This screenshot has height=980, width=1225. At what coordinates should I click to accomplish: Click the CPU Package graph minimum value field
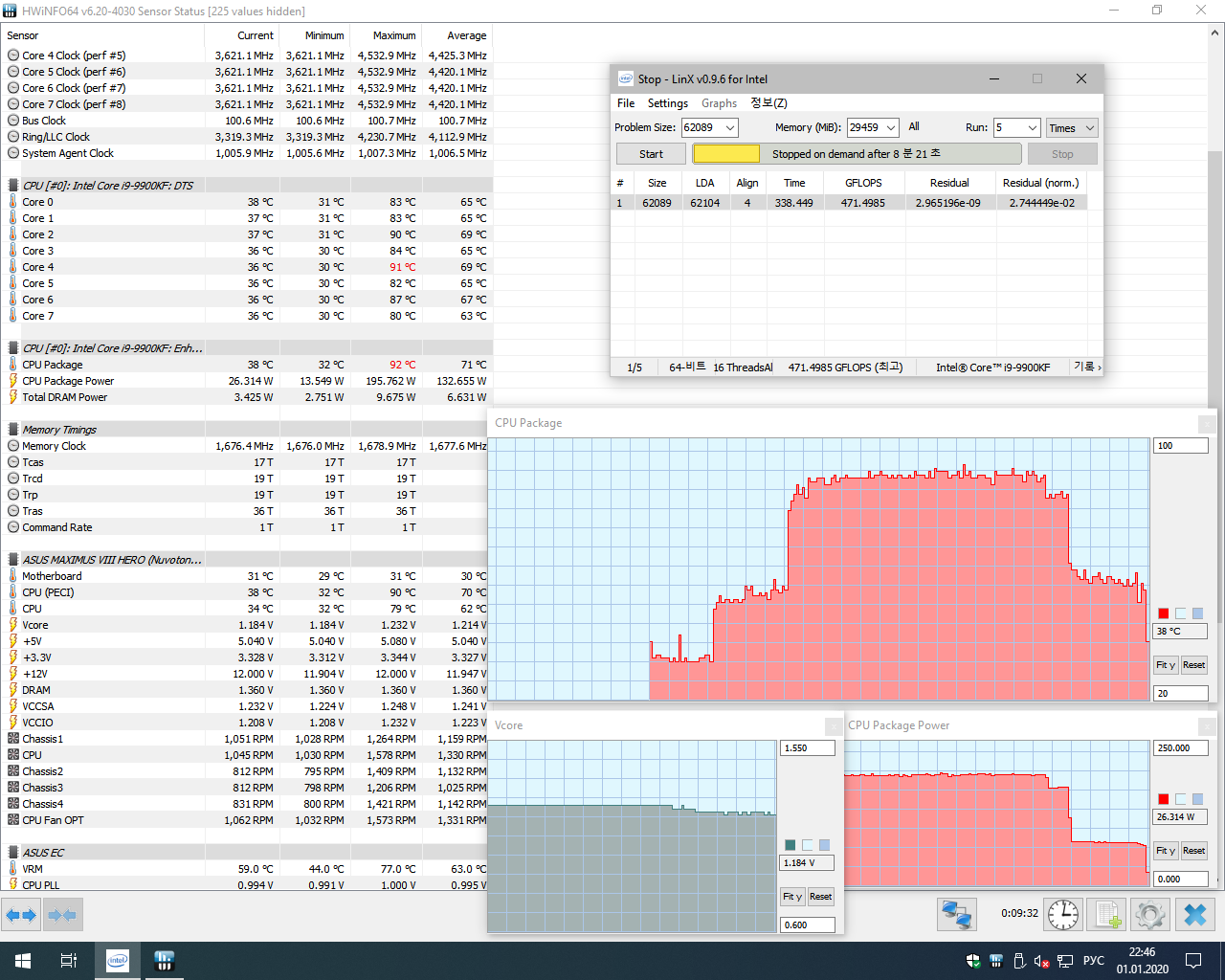[1181, 694]
